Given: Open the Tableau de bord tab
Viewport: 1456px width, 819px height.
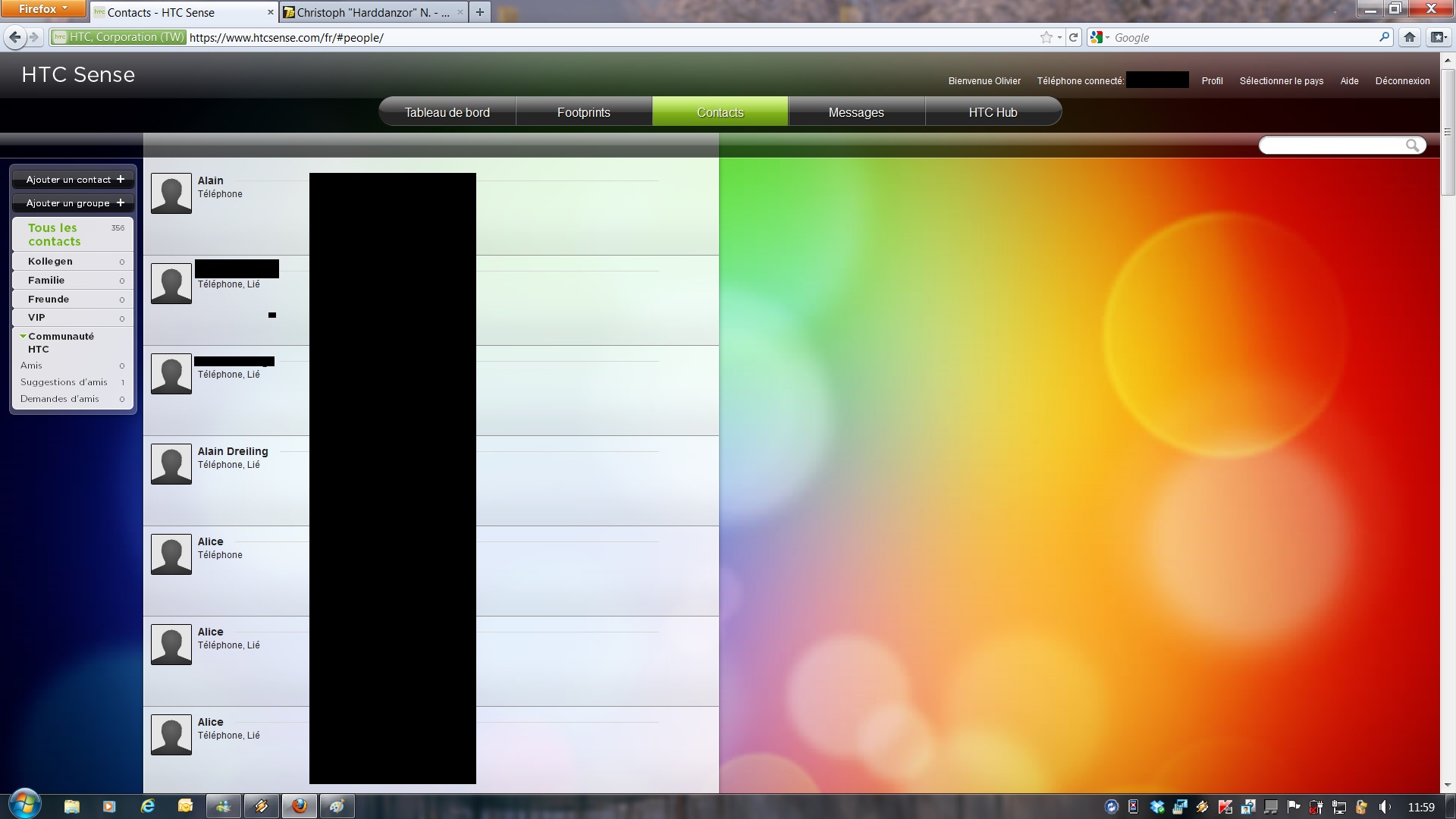Looking at the screenshot, I should click(447, 112).
